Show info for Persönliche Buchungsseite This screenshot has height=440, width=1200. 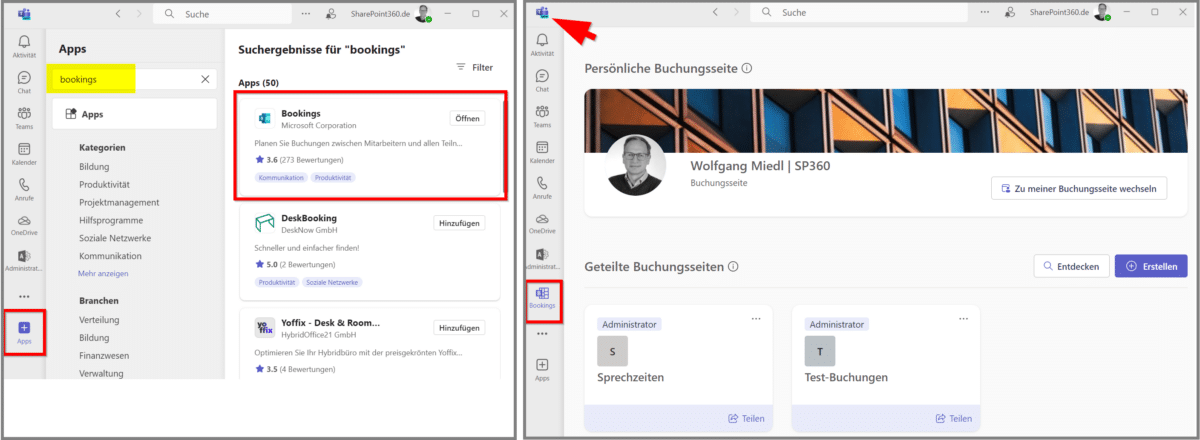pos(747,69)
